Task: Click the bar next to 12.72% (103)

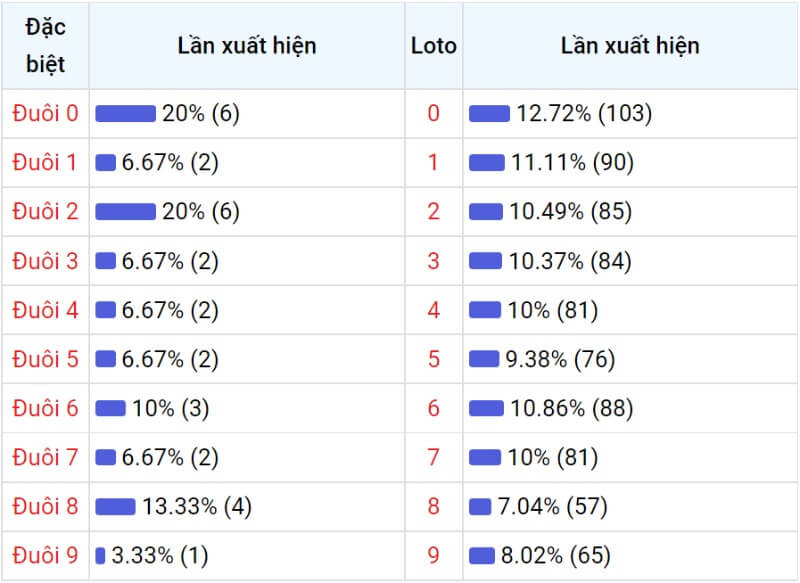Action: [489, 113]
